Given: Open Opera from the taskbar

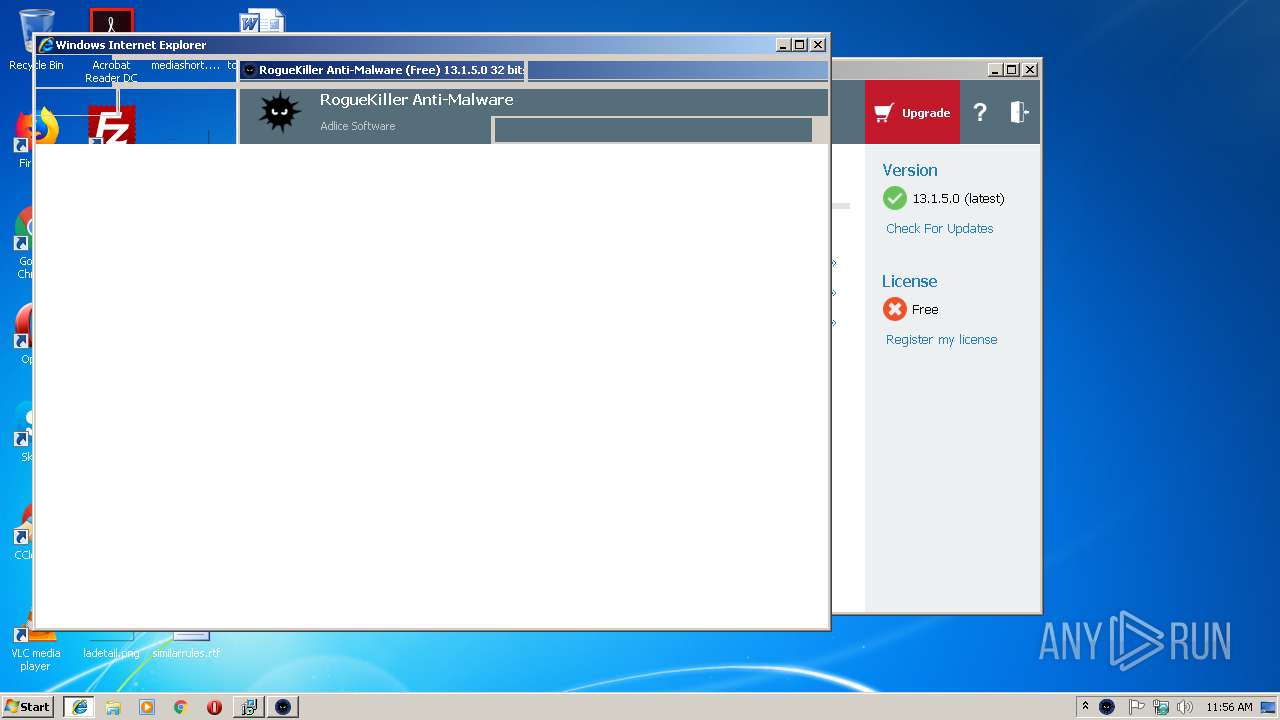Looking at the screenshot, I should pyautogui.click(x=214, y=707).
